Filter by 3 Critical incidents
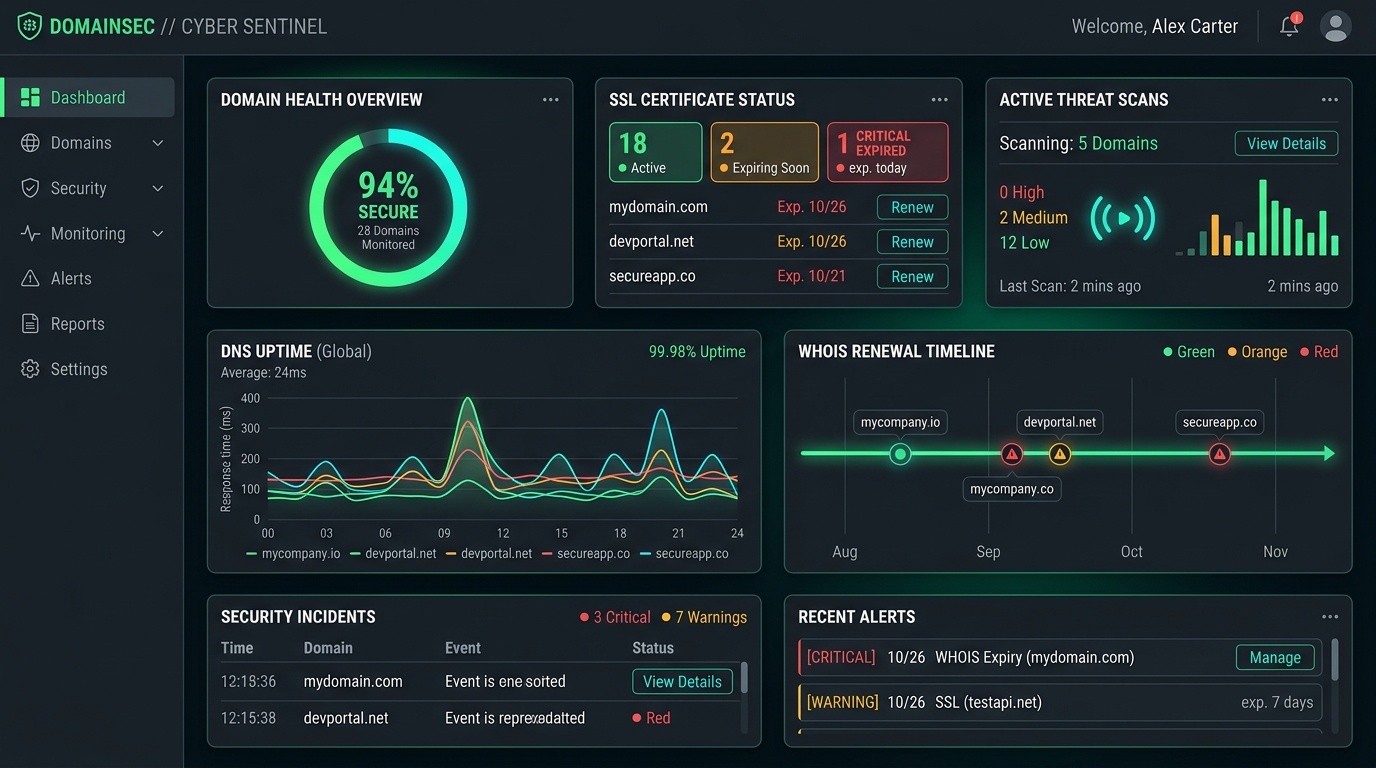 point(615,617)
